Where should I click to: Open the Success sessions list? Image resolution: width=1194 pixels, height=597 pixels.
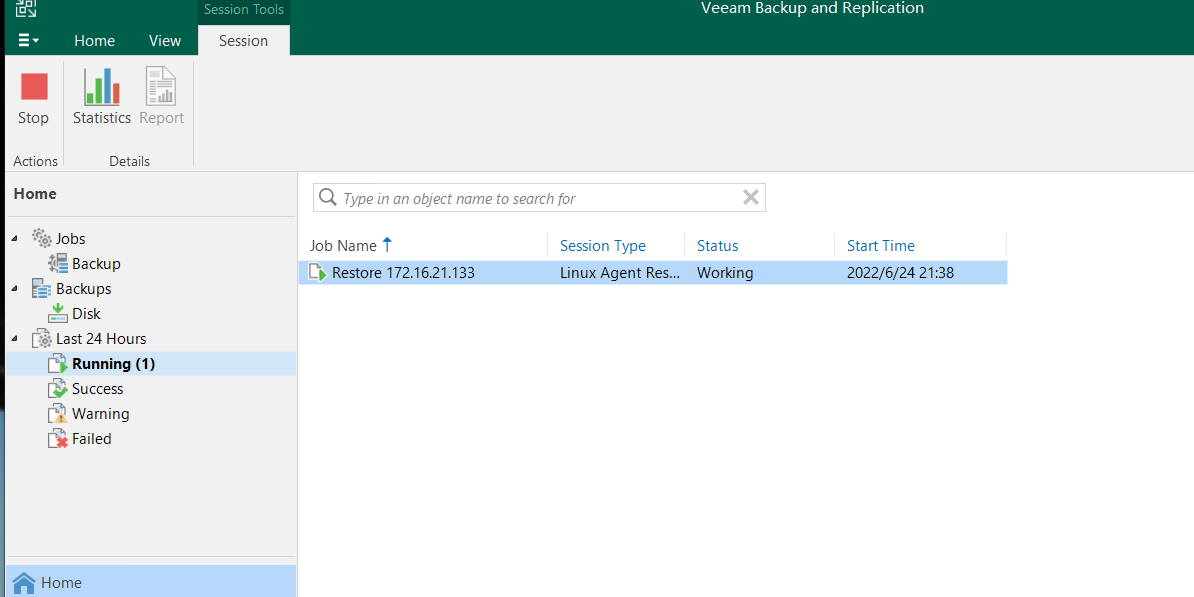[x=97, y=389]
